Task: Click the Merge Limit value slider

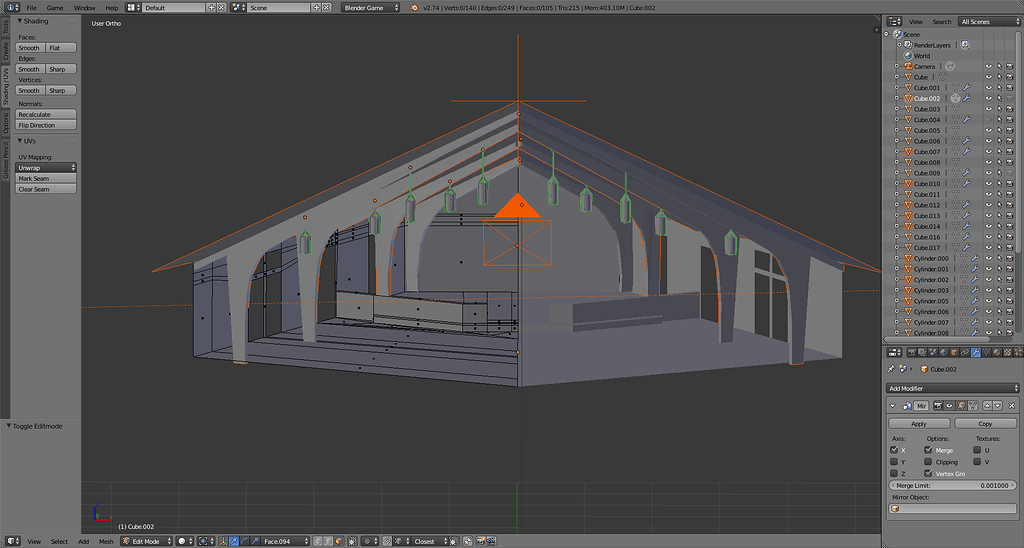Action: click(x=953, y=485)
